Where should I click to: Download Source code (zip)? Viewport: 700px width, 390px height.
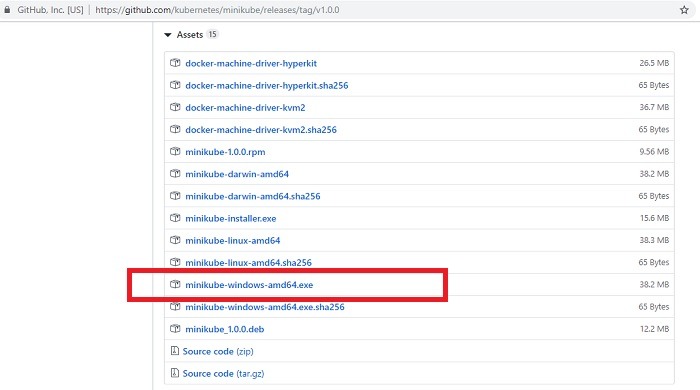218,351
